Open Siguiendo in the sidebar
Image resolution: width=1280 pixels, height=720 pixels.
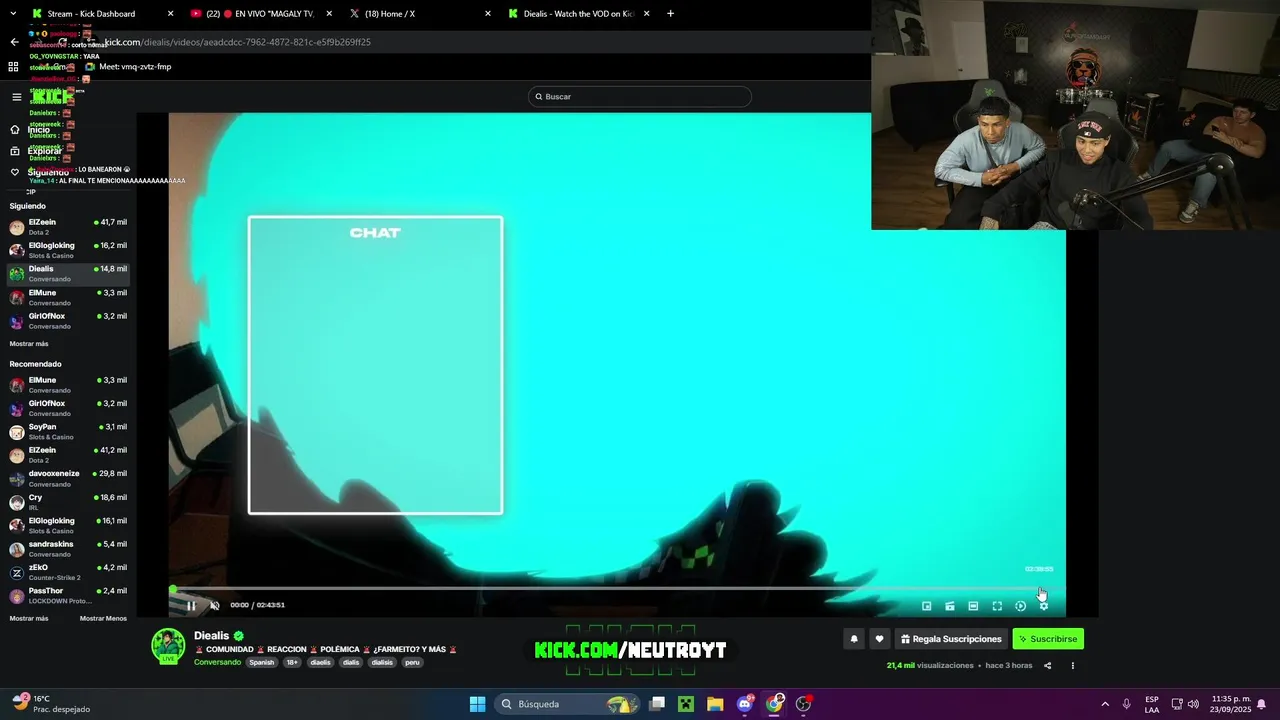(39, 172)
